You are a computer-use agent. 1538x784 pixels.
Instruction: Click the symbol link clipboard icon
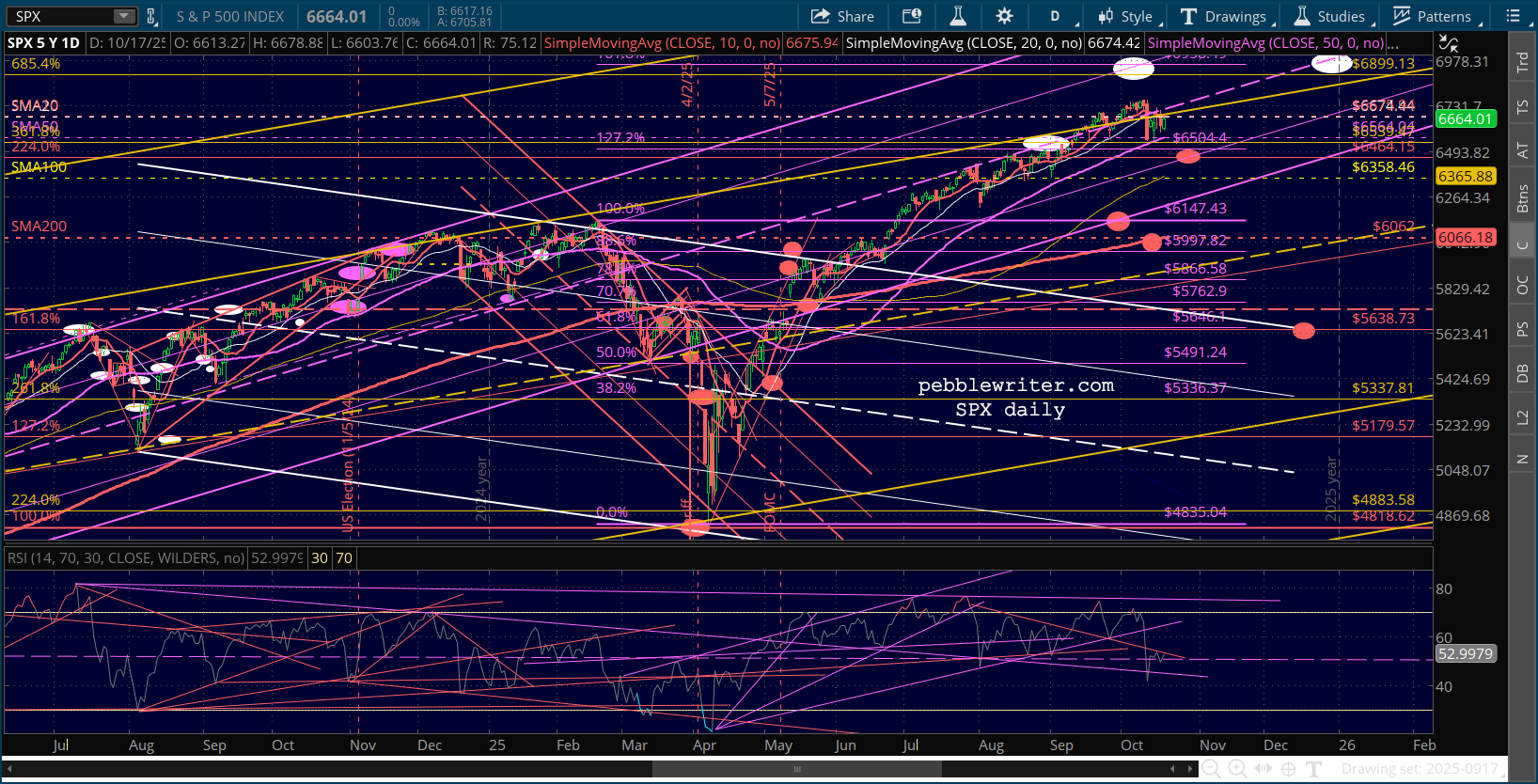pyautogui.click(x=150, y=16)
